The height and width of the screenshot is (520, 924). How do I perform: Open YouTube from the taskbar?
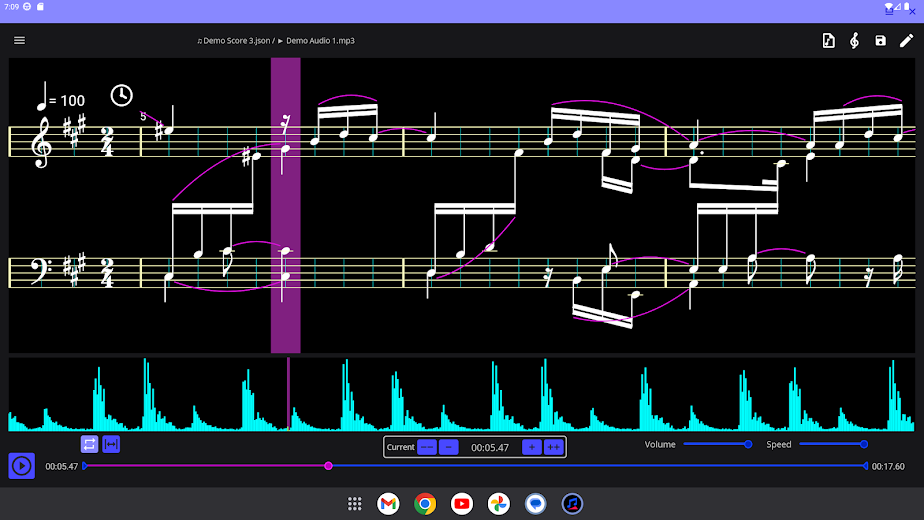tap(461, 503)
